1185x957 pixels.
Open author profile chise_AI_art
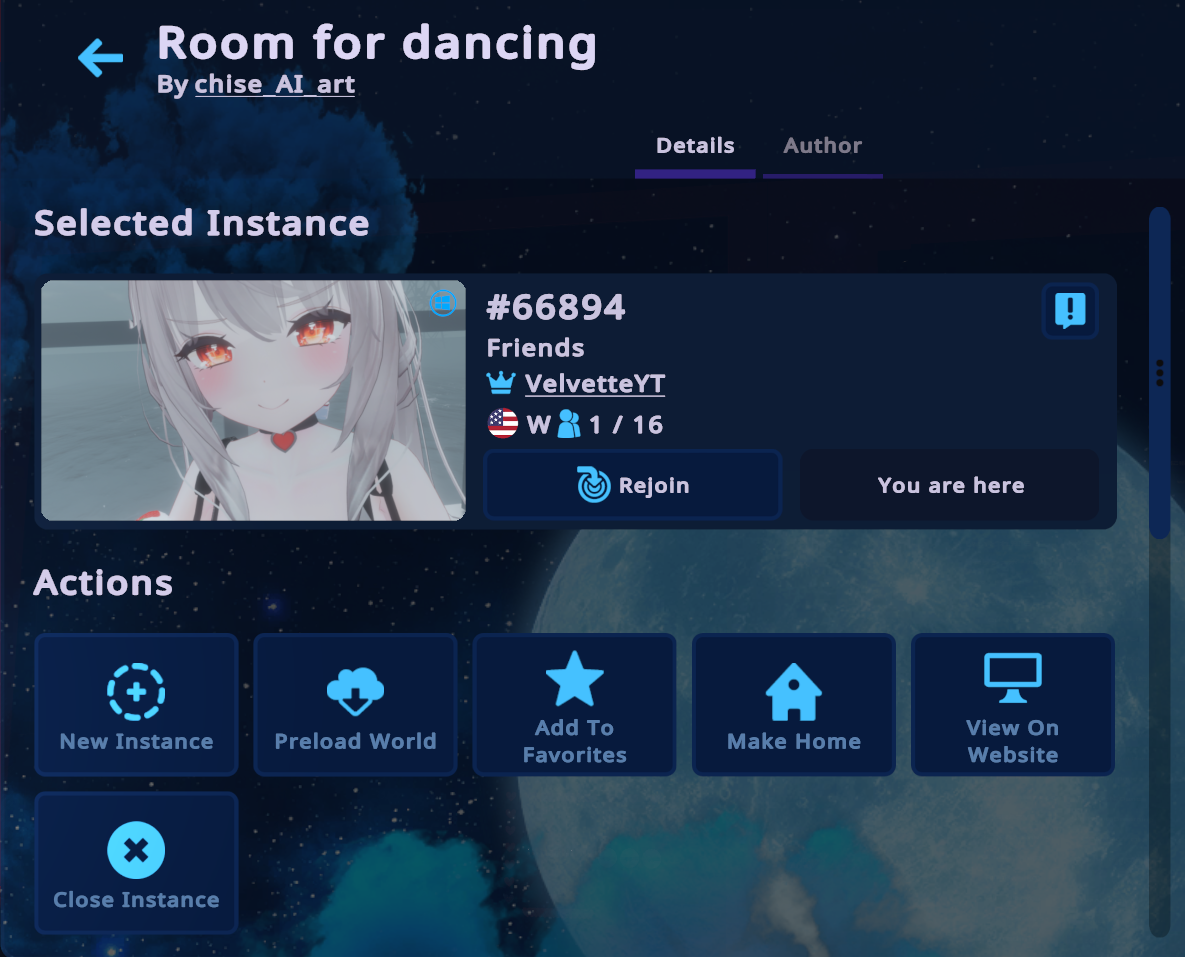pos(274,85)
